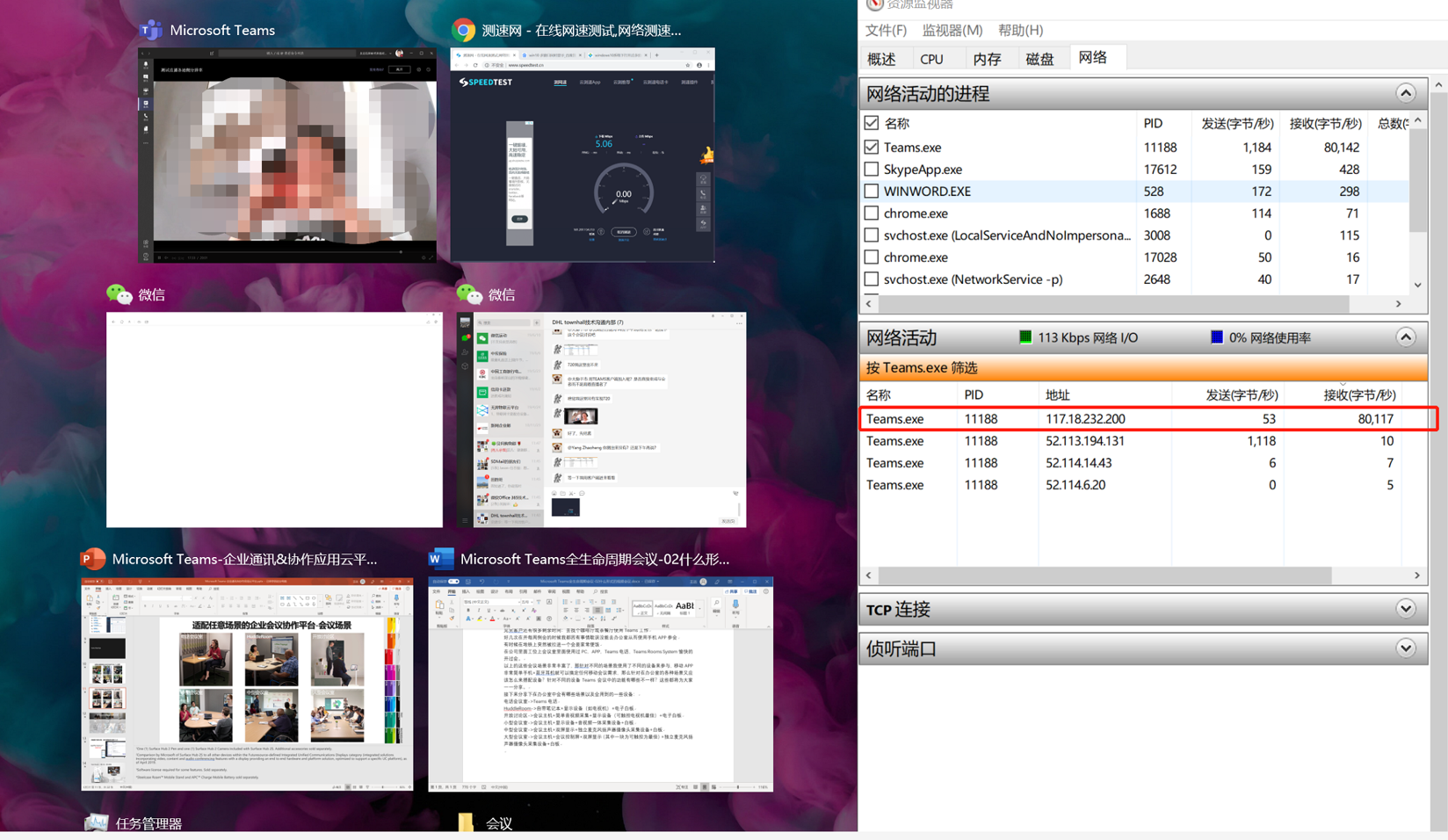Select the WINWORD.EXE process row name

[x=927, y=191]
